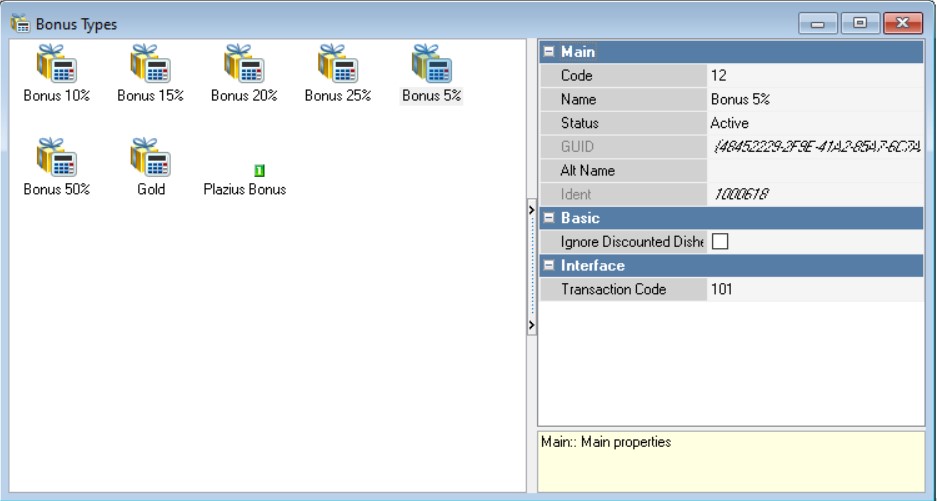
Task: Click the Bonus Types title bar icon
Action: click(x=19, y=23)
